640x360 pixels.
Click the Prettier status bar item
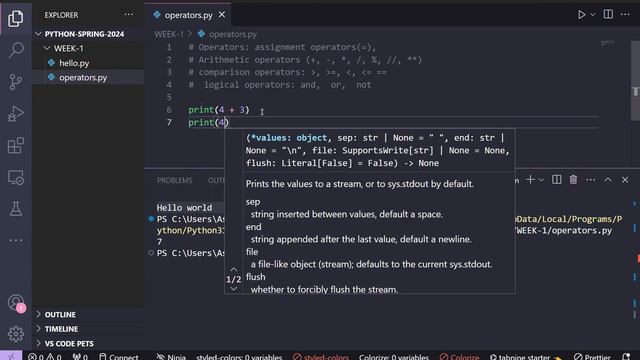click(x=592, y=356)
